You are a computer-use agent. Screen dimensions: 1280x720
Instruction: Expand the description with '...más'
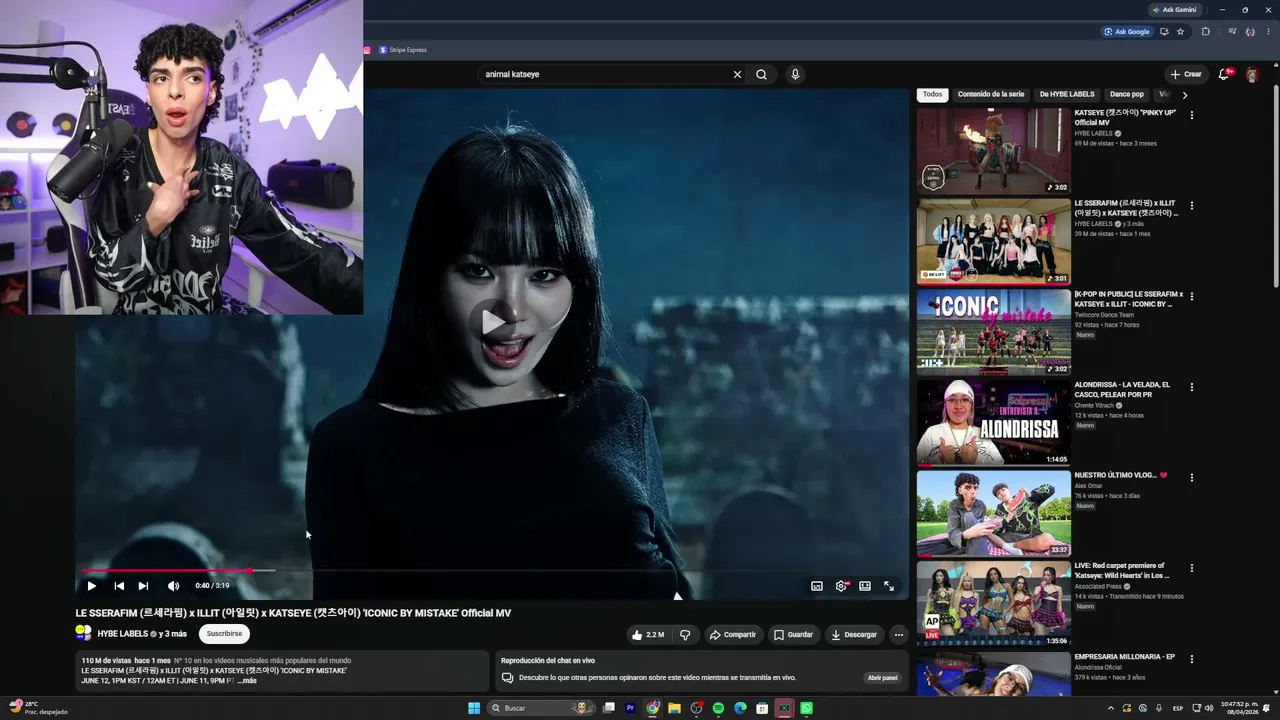[x=247, y=681]
